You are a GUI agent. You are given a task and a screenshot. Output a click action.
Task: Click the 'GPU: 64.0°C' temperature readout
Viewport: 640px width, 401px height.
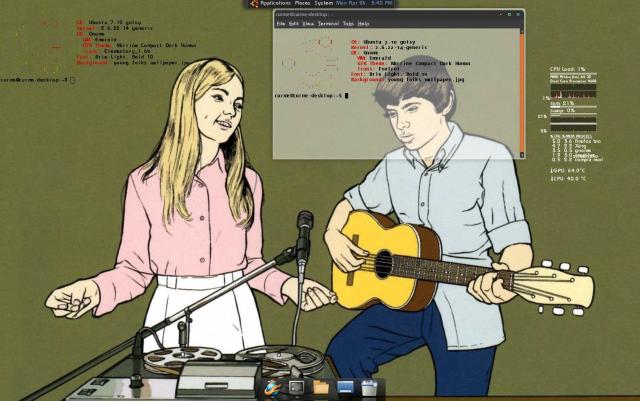pos(568,170)
